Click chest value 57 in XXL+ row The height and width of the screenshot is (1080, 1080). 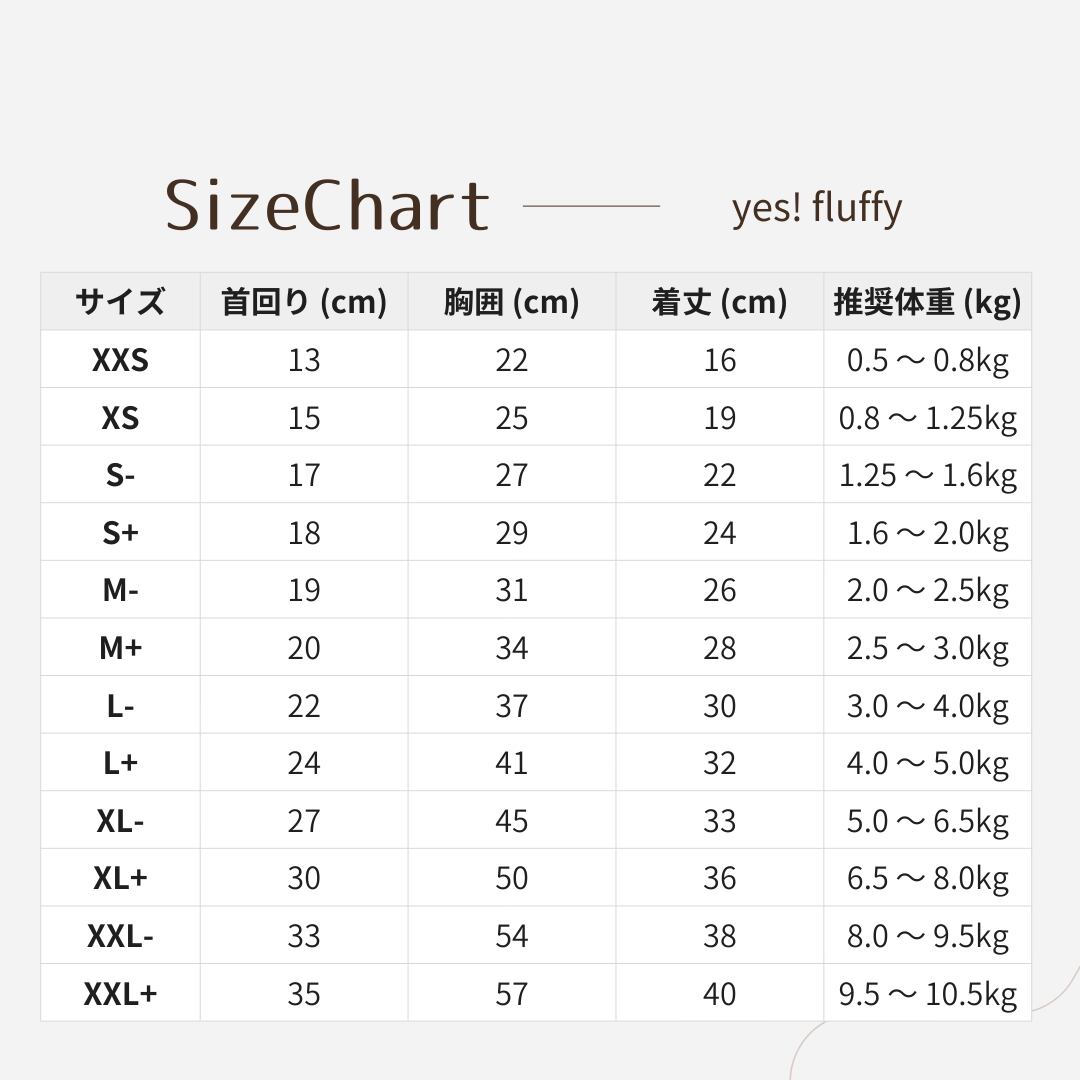click(511, 994)
